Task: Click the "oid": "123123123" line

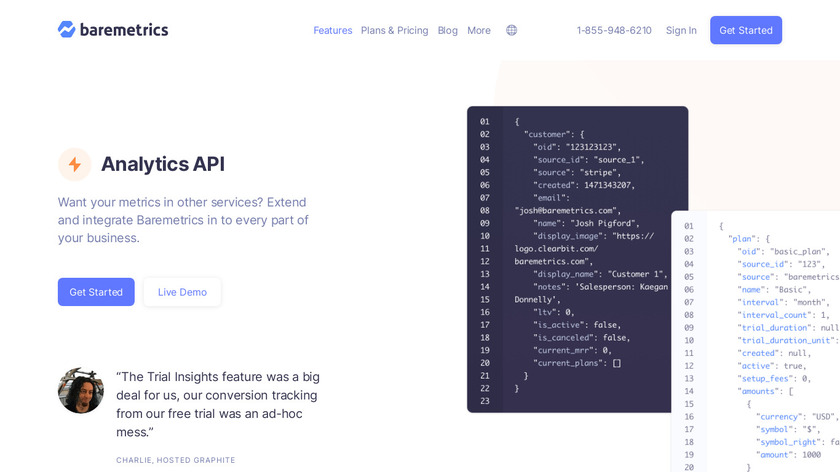Action: [x=577, y=147]
